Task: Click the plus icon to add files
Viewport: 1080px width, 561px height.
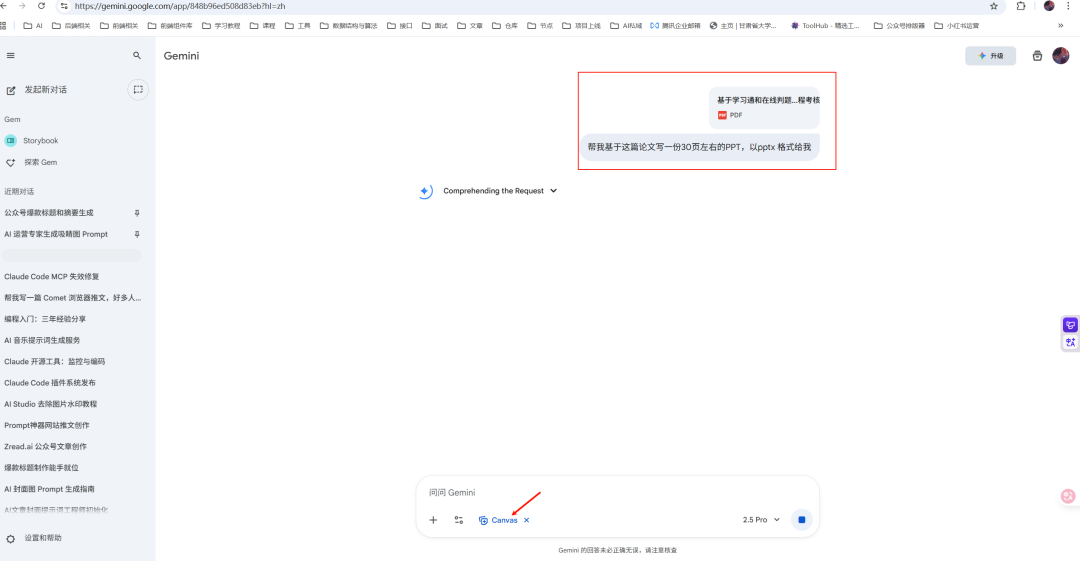Action: click(433, 520)
